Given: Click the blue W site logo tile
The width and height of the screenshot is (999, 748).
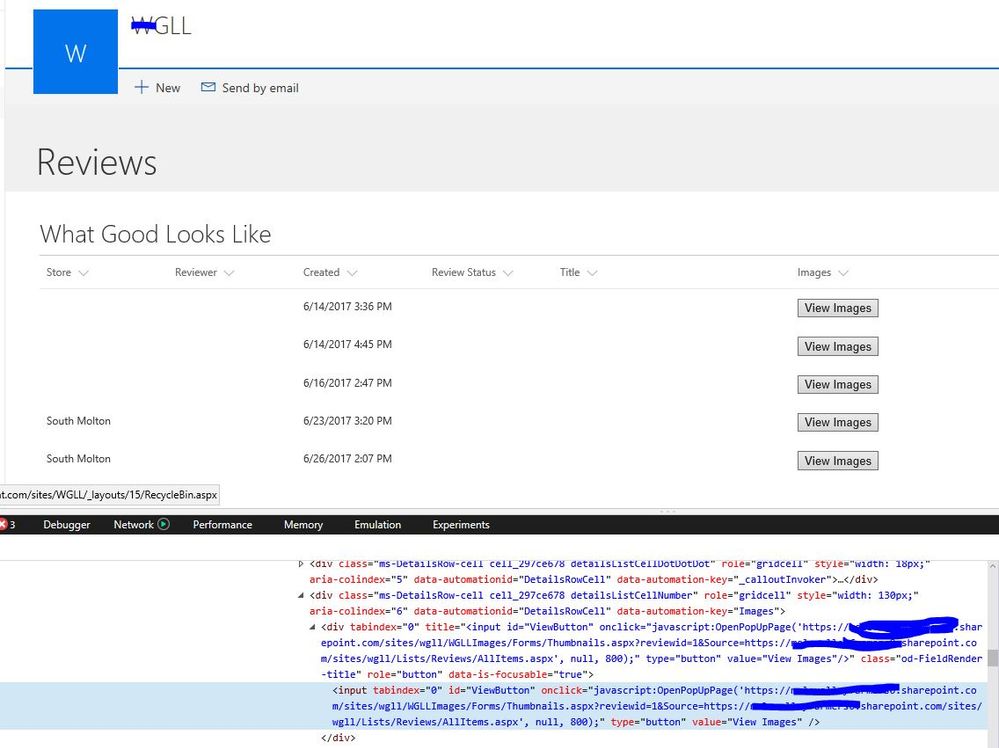Looking at the screenshot, I should 75,52.
